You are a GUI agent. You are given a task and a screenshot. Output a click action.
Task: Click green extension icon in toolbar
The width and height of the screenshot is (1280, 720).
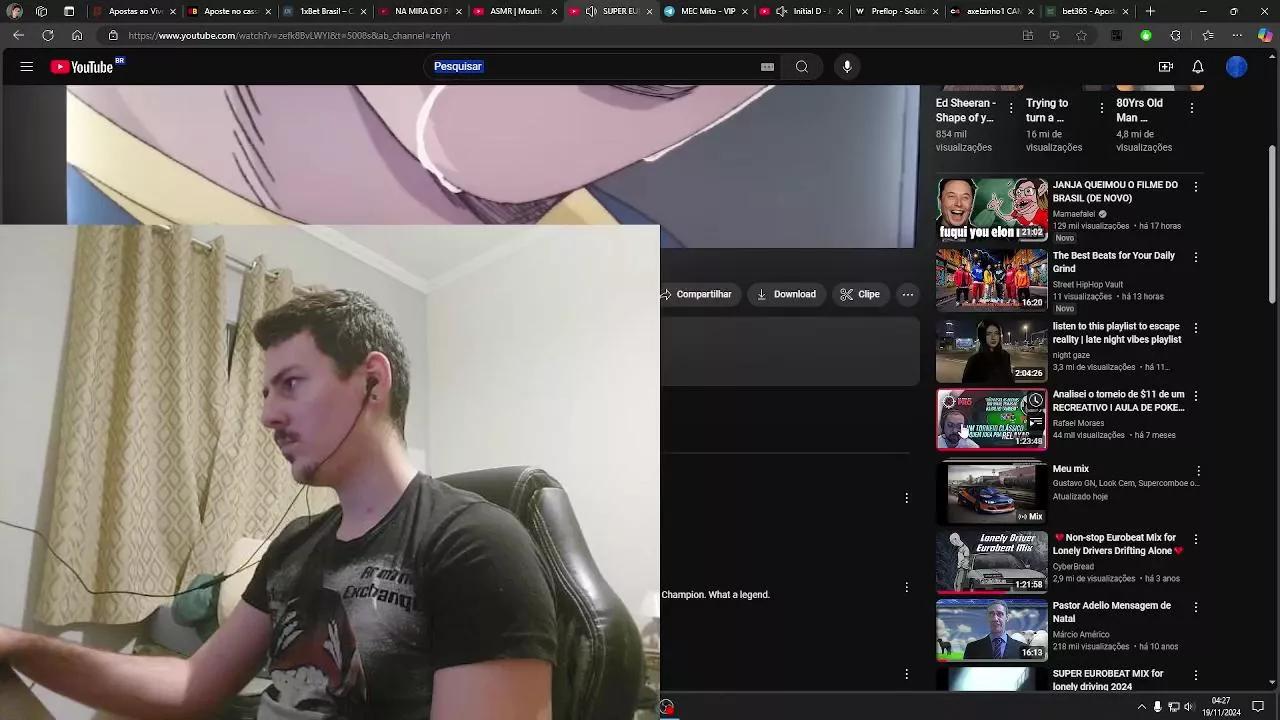tap(1146, 35)
